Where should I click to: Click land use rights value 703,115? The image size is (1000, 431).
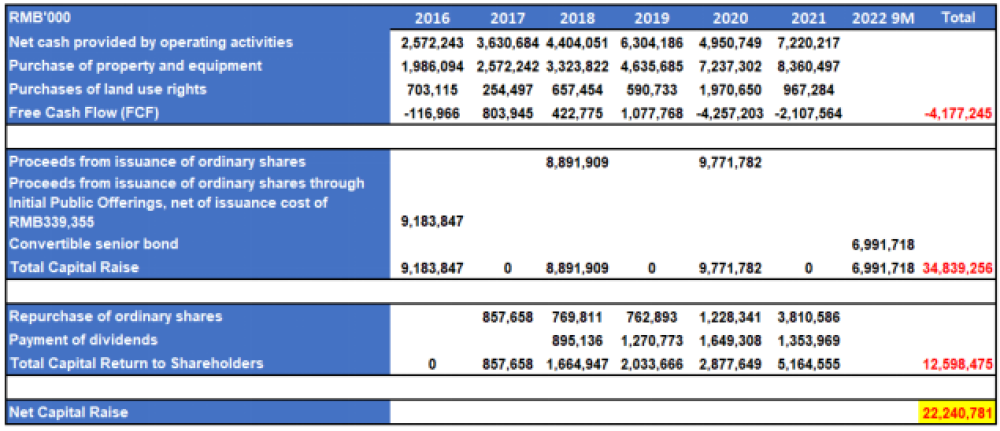pyautogui.click(x=432, y=89)
